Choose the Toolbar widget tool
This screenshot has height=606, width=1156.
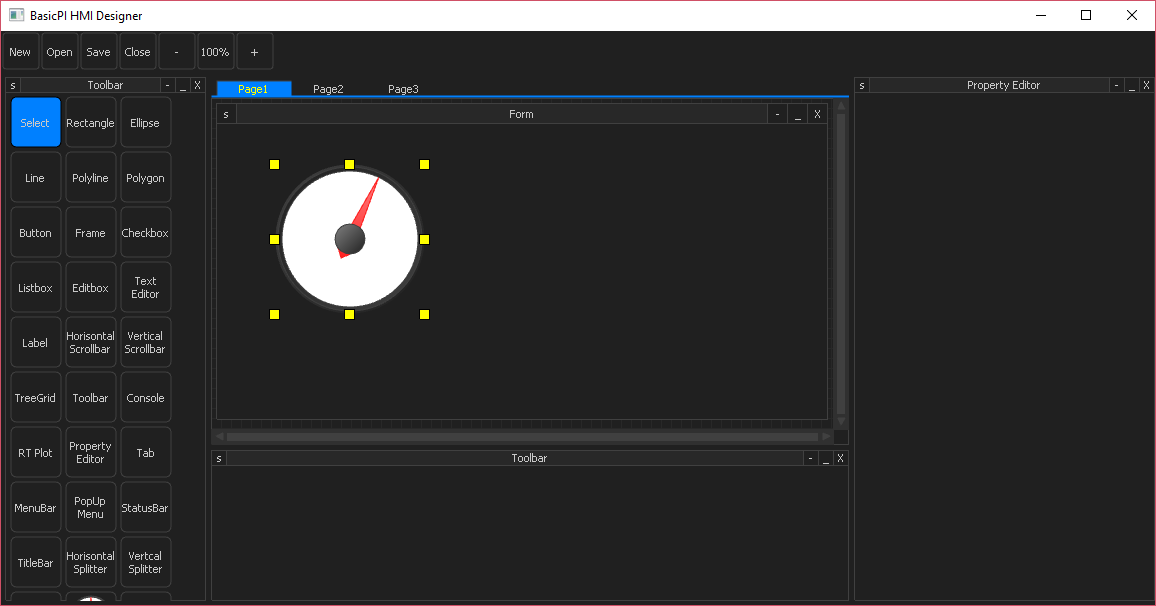pos(91,398)
